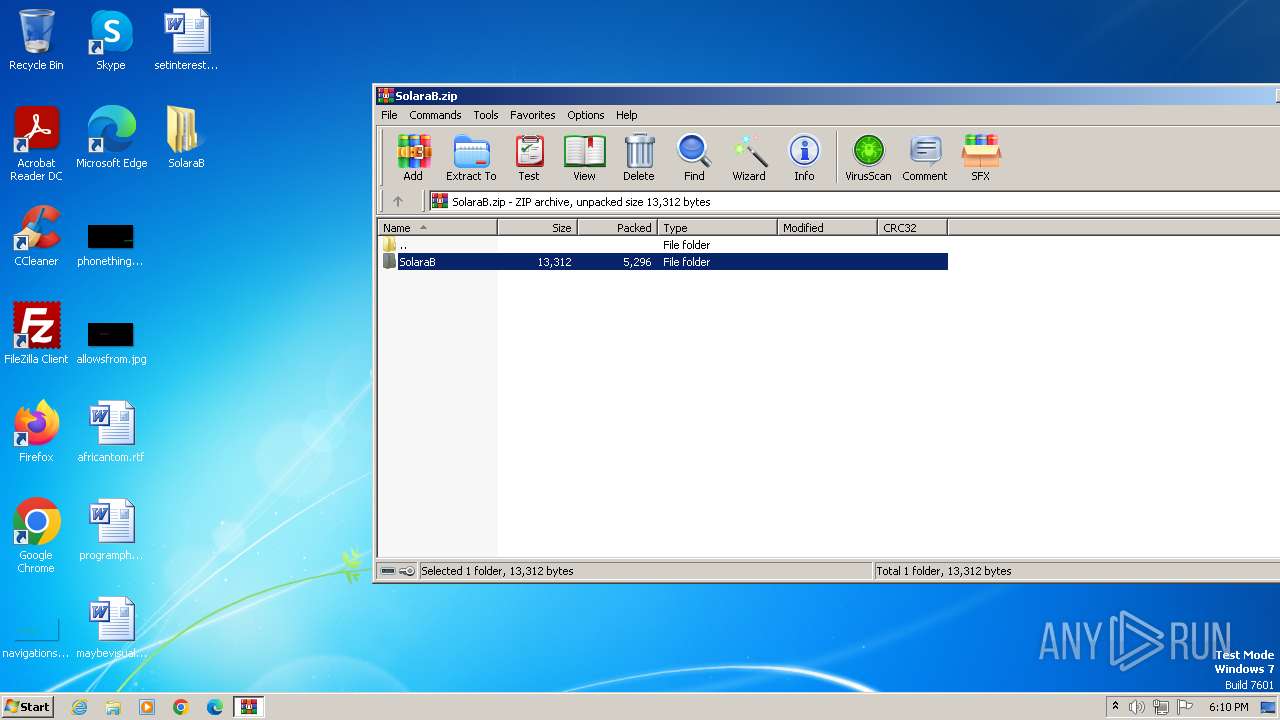
Task: Select the Recycle Bin desktop icon
Action: point(36,40)
